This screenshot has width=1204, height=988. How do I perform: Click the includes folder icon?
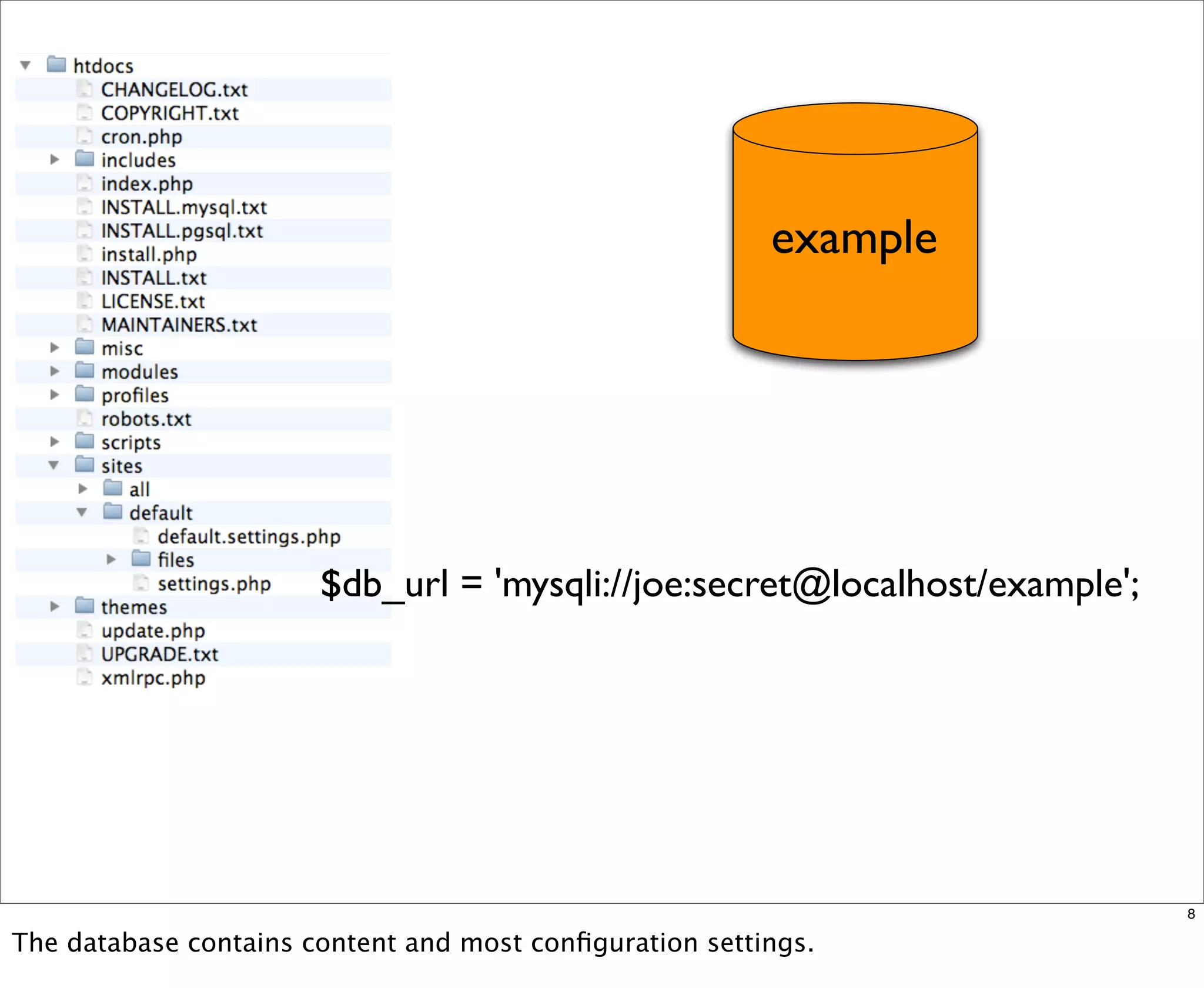[85, 159]
